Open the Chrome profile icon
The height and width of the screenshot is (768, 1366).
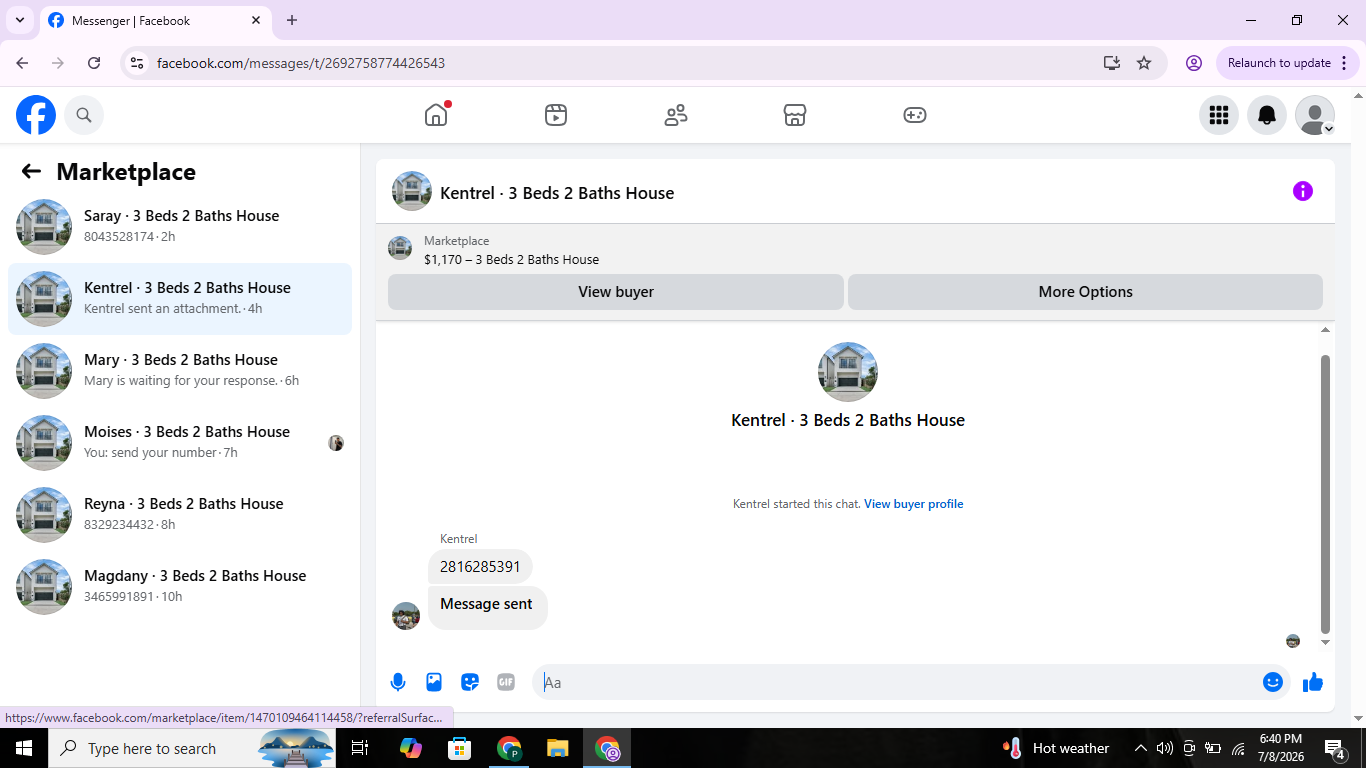1194,63
